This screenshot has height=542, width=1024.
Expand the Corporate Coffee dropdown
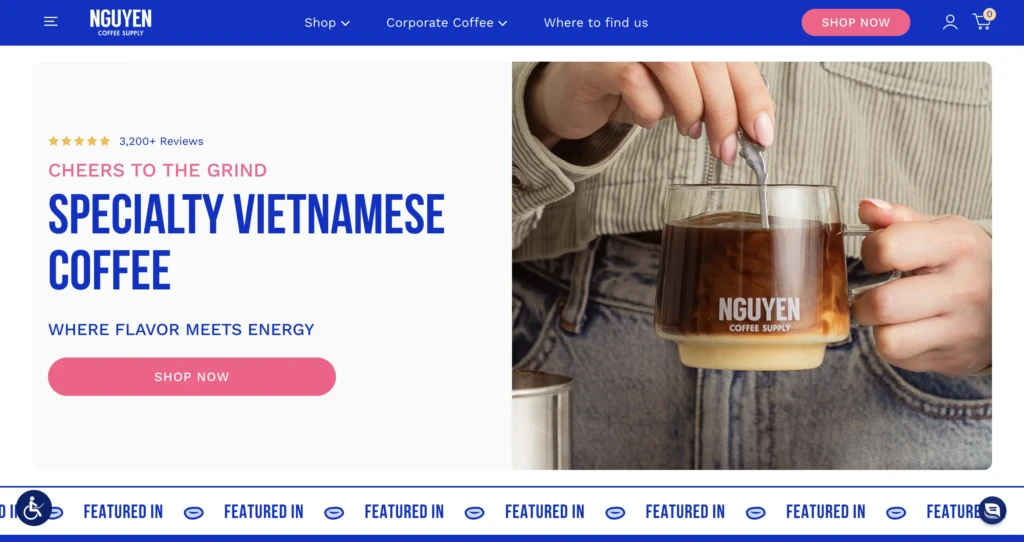pos(446,23)
